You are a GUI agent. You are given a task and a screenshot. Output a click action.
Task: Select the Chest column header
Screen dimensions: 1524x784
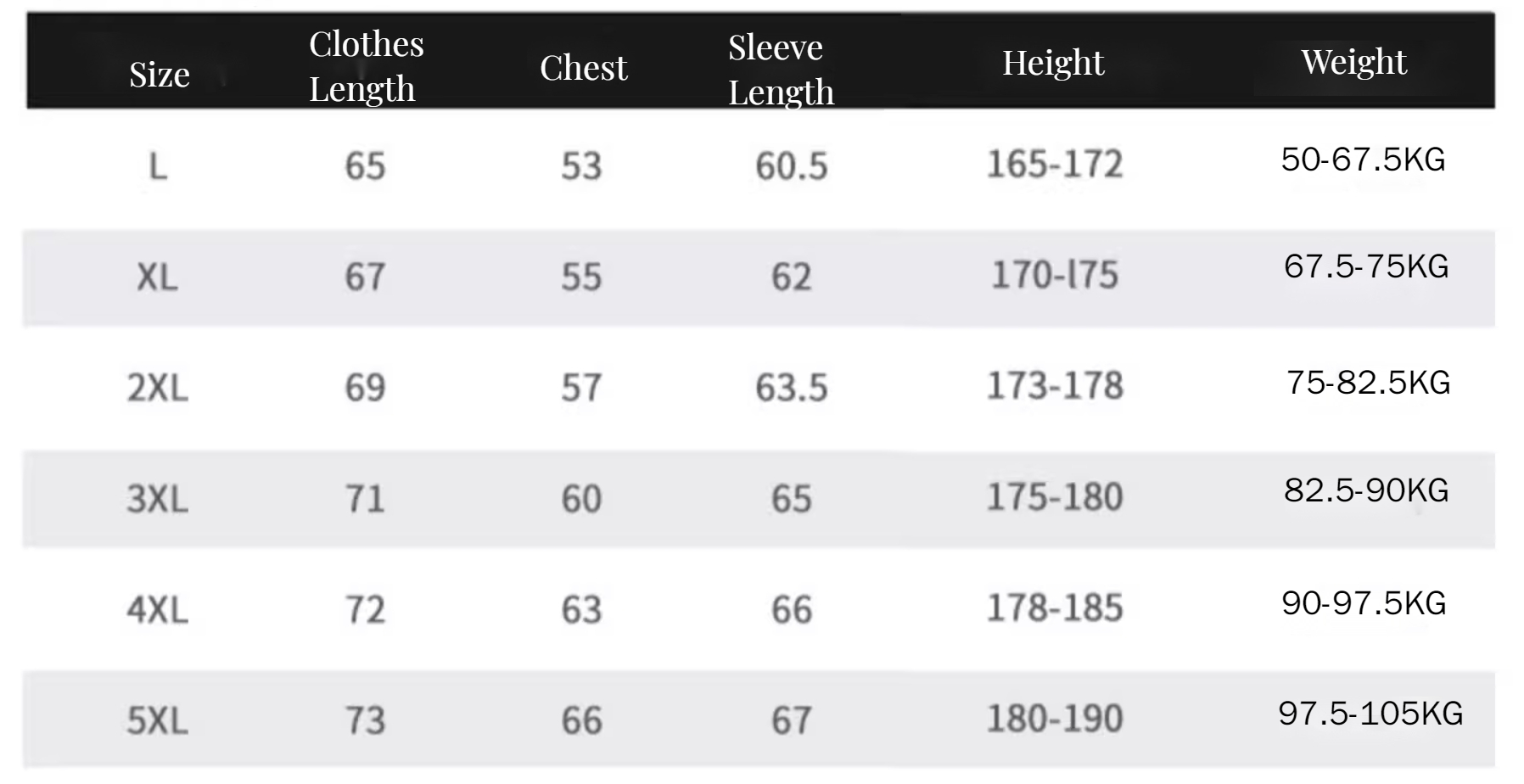[x=584, y=68]
